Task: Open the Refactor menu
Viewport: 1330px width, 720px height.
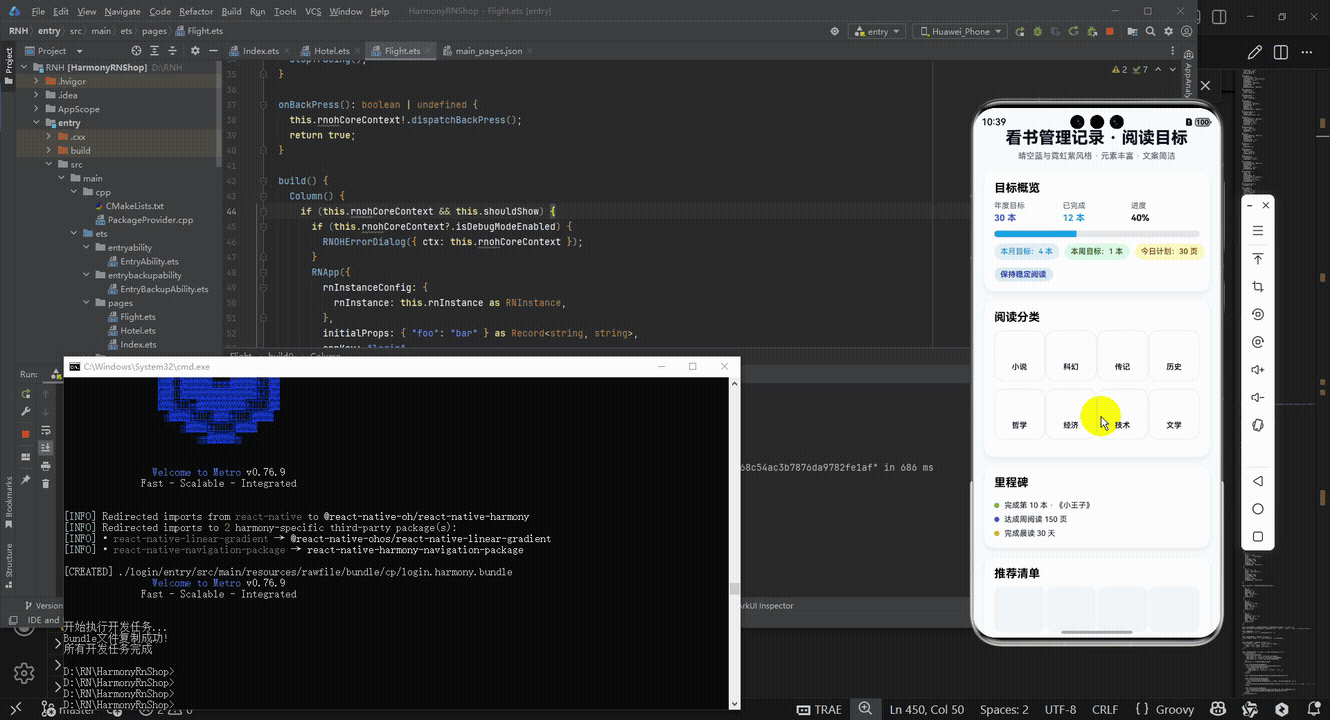Action: [196, 11]
